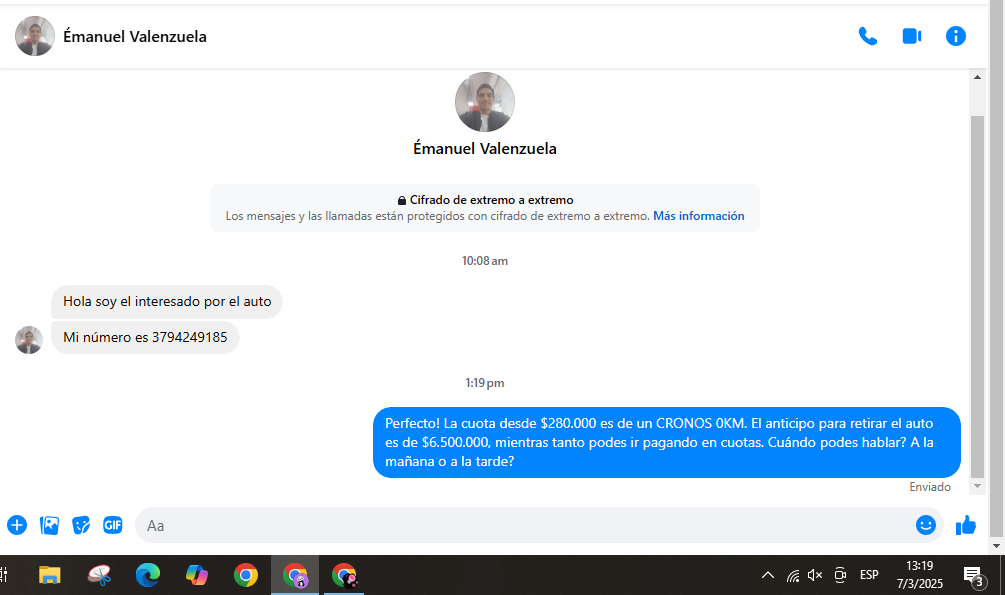Open the conversation information panel
The height and width of the screenshot is (595, 1005).
tap(956, 36)
